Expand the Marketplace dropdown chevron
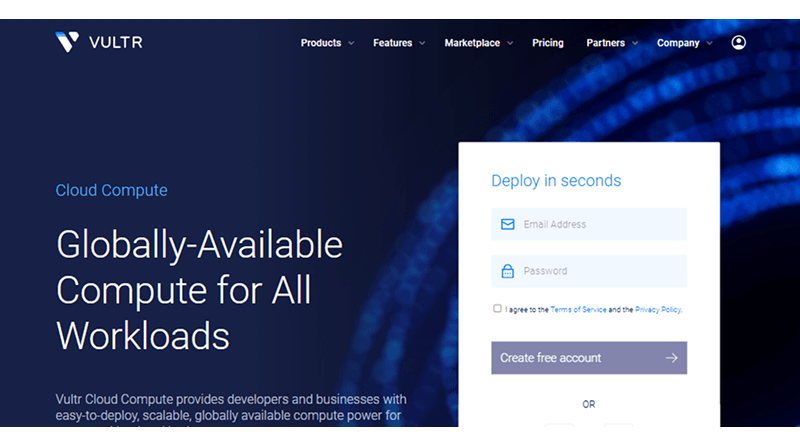The width and height of the screenshot is (800, 445). click(510, 43)
